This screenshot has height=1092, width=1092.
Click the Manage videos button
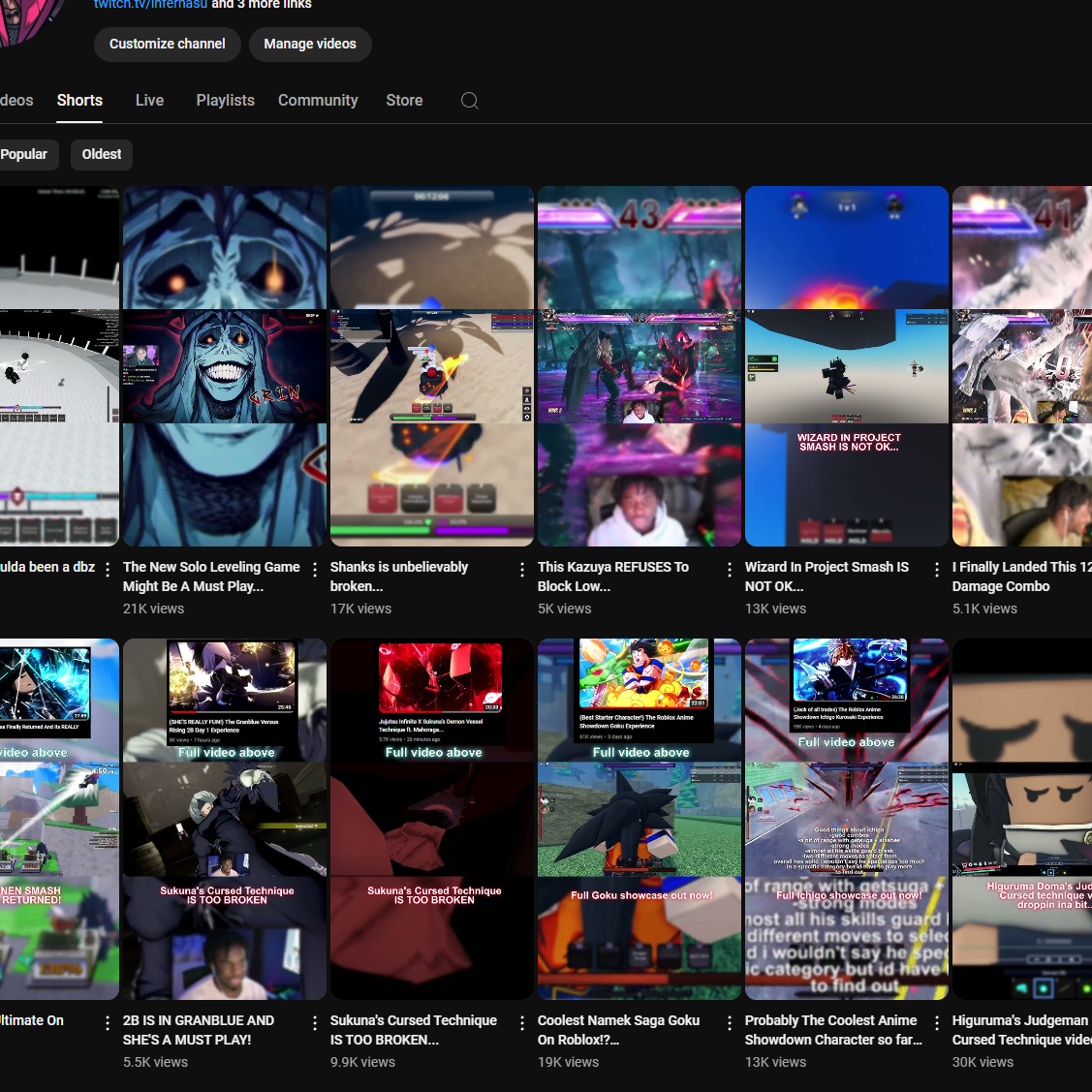310,45
